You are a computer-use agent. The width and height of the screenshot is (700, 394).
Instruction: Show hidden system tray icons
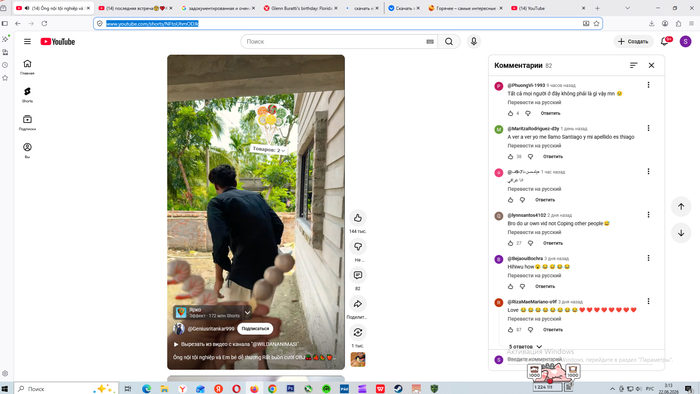[612, 389]
